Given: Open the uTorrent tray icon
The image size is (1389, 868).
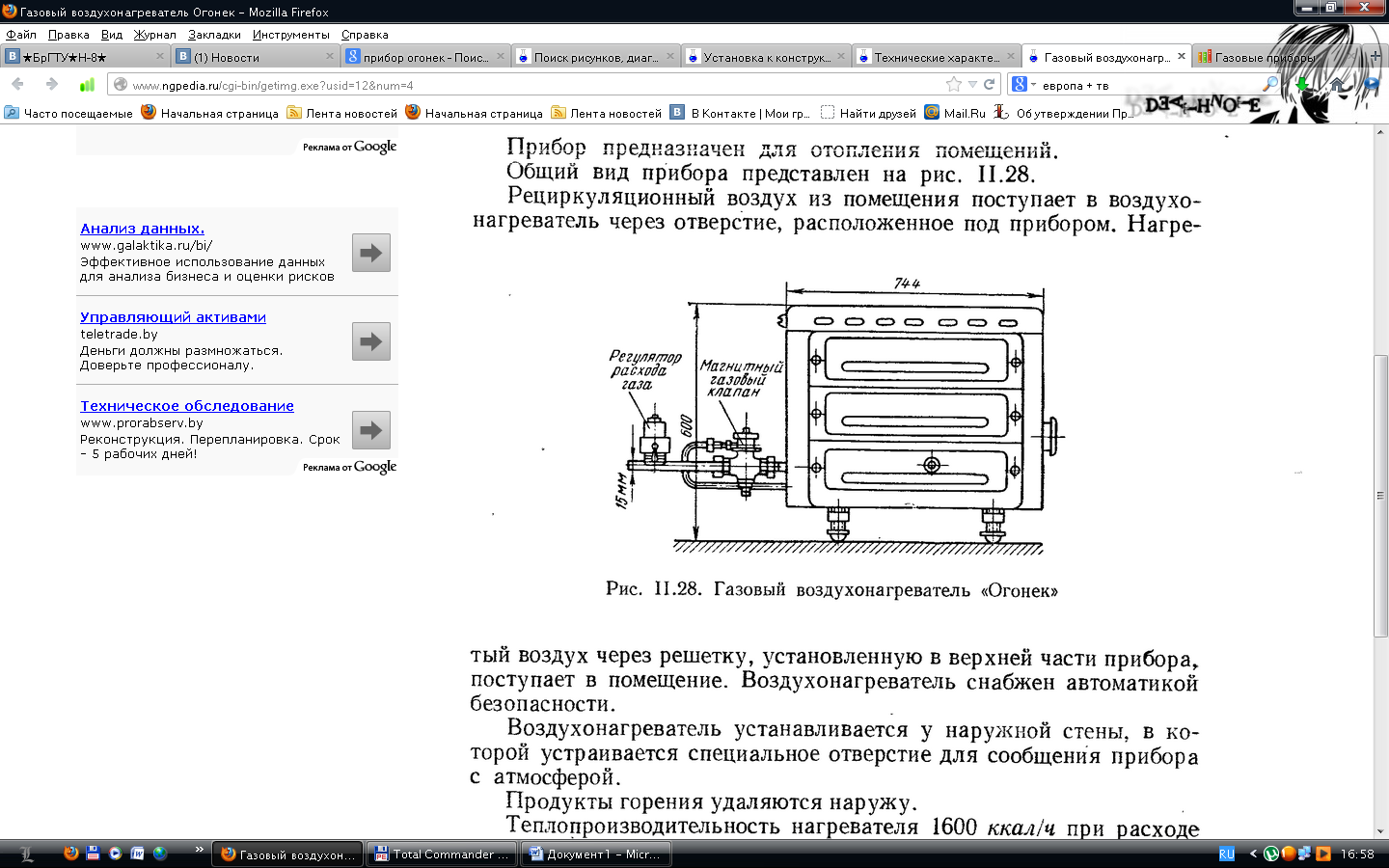Looking at the screenshot, I should [1271, 854].
